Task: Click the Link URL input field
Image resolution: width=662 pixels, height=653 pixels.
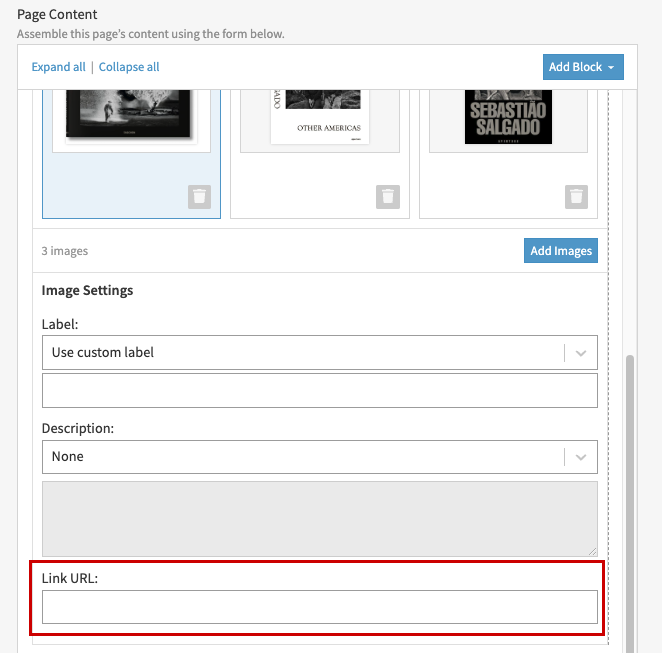Action: 320,607
